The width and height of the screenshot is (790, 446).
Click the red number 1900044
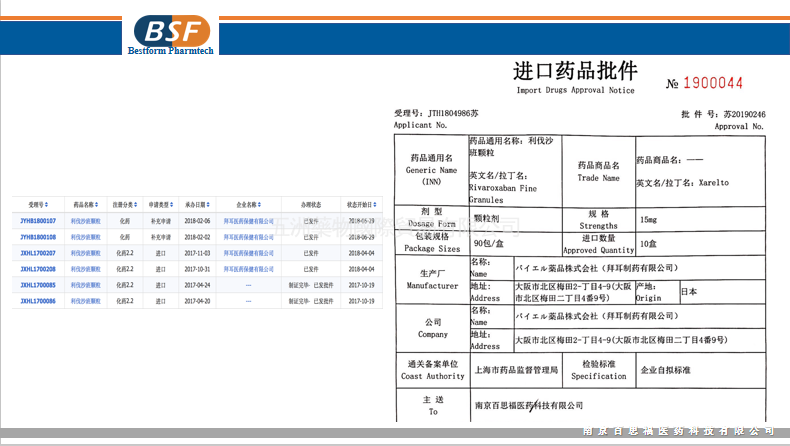tap(713, 83)
